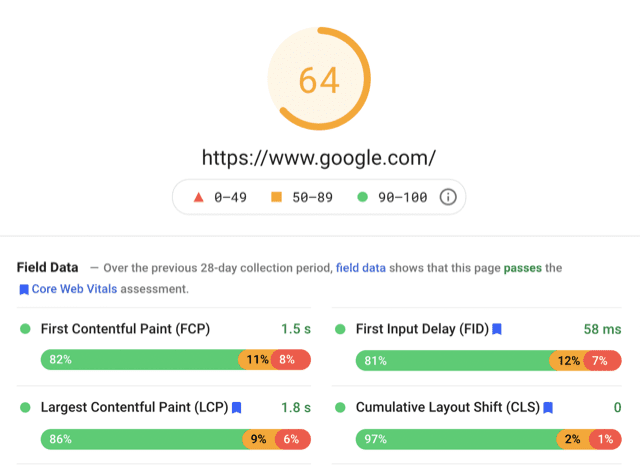The image size is (640, 465).
Task: Click the 58 ms FID value
Action: pyautogui.click(x=601, y=329)
